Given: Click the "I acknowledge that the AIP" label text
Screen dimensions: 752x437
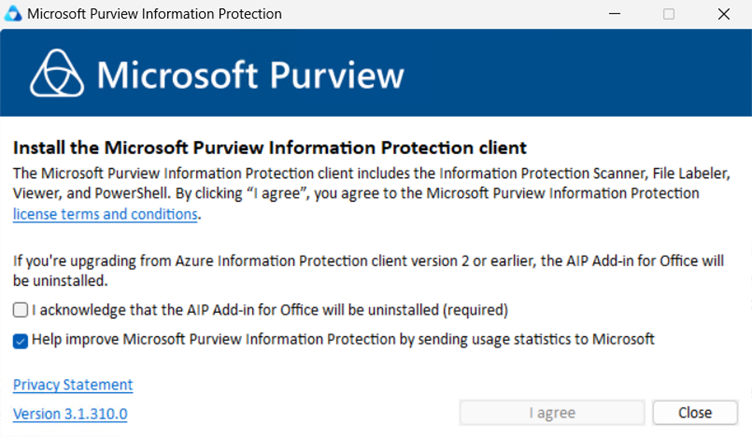Looking at the screenshot, I should (270, 310).
